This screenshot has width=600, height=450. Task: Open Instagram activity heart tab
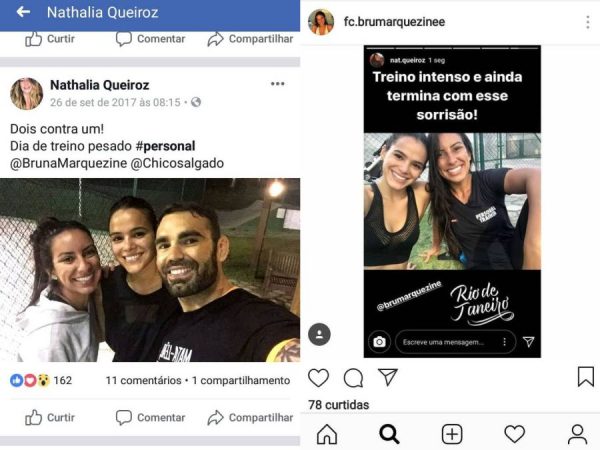click(x=514, y=434)
